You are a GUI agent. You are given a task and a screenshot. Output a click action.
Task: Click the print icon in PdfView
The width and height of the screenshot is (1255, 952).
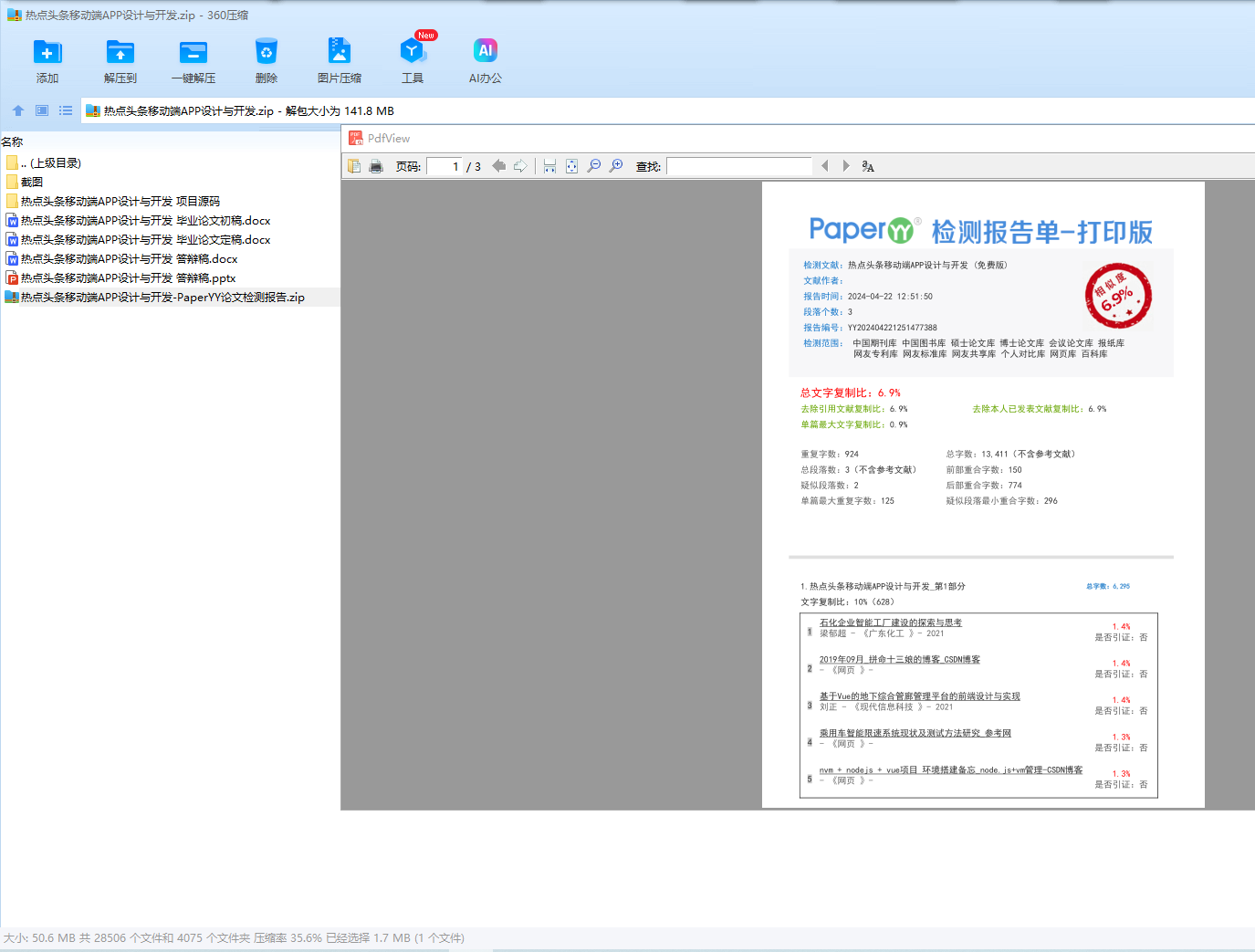point(376,166)
